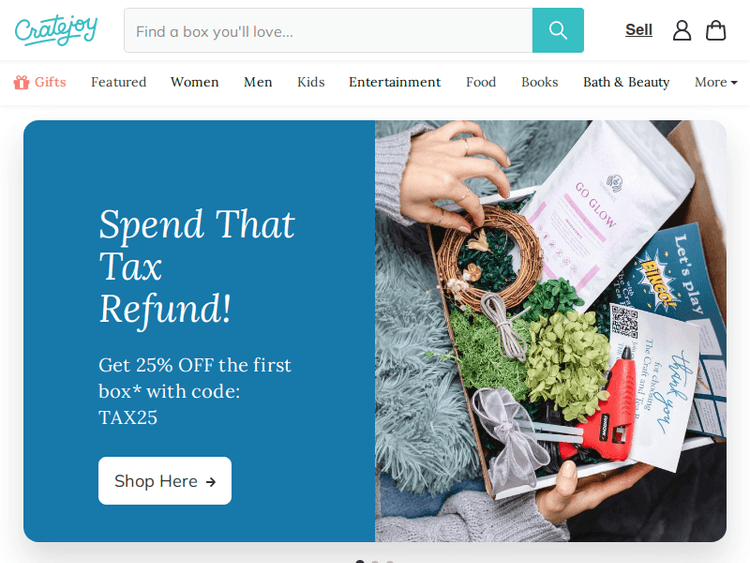The image size is (750, 563).
Task: Go to the Food category
Action: pyautogui.click(x=481, y=82)
